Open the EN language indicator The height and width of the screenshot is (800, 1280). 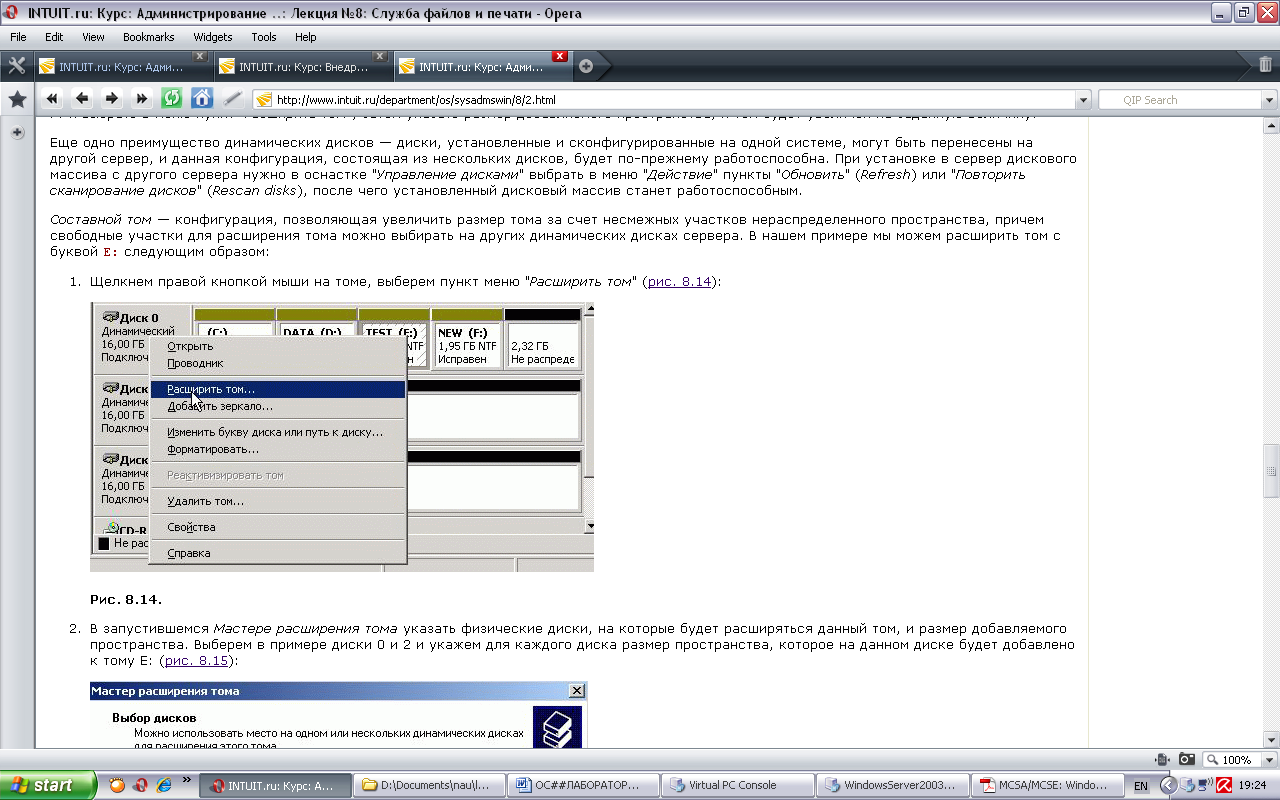pyautogui.click(x=1140, y=786)
